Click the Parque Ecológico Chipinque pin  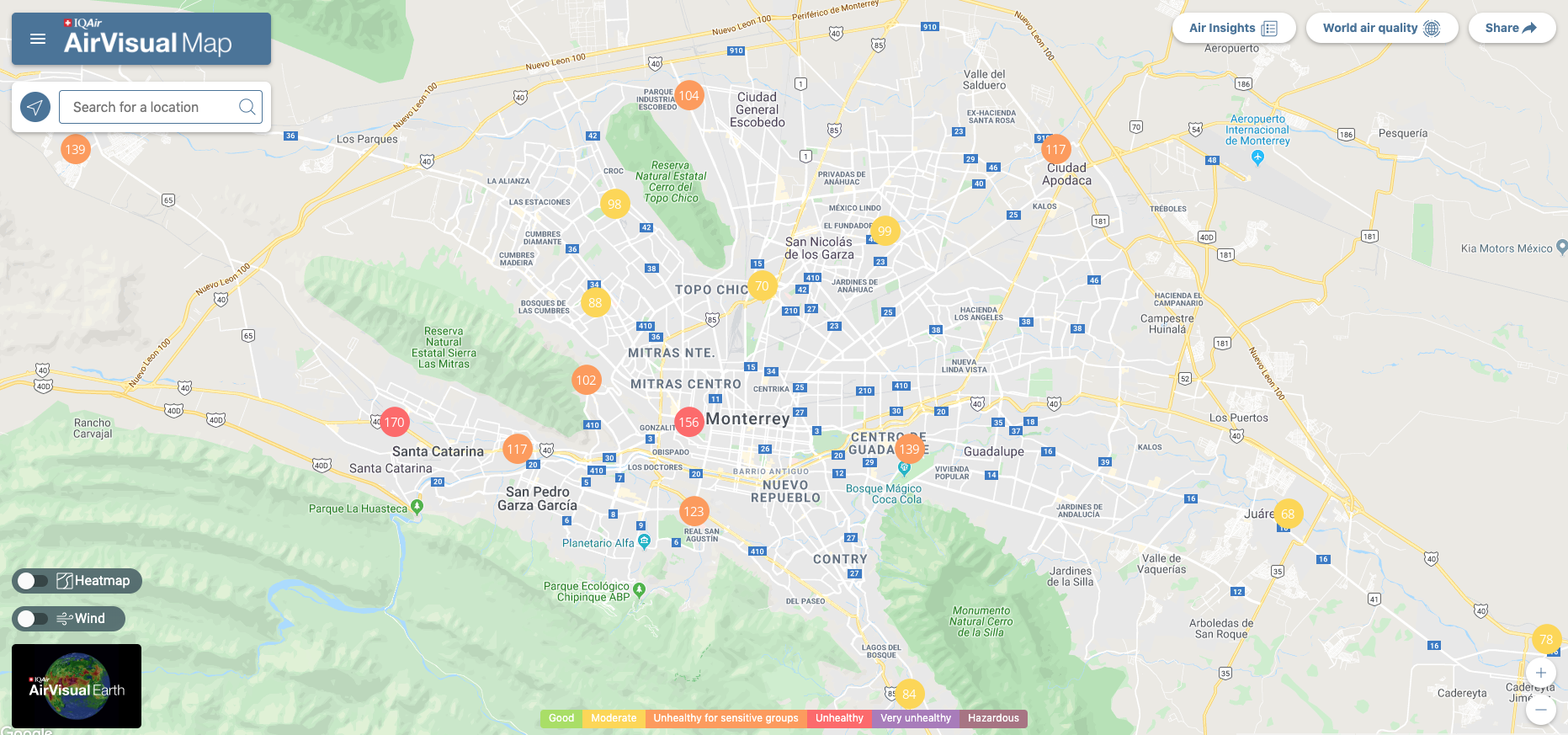pos(639,590)
